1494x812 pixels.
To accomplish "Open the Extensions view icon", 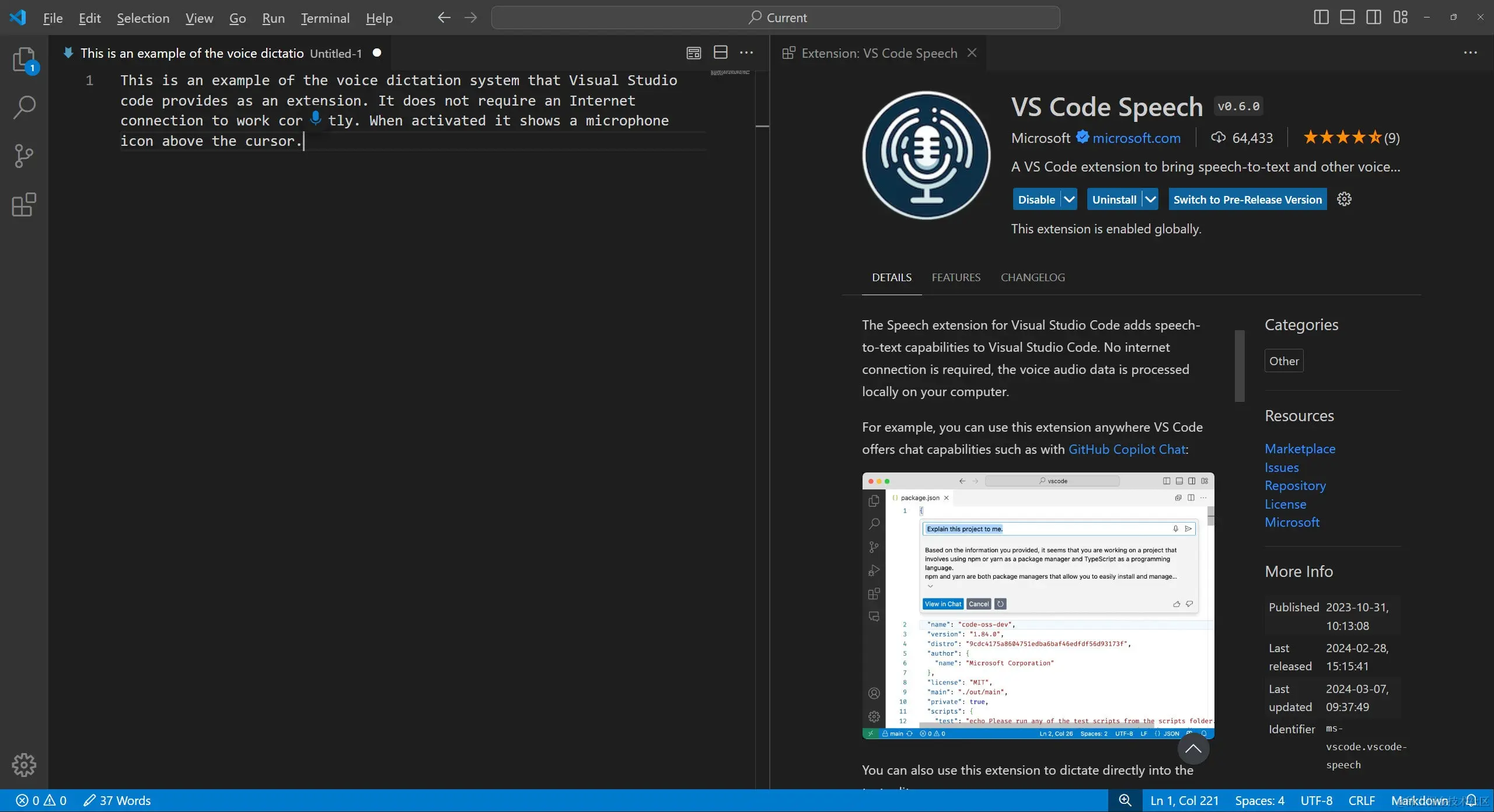I will click(x=24, y=205).
